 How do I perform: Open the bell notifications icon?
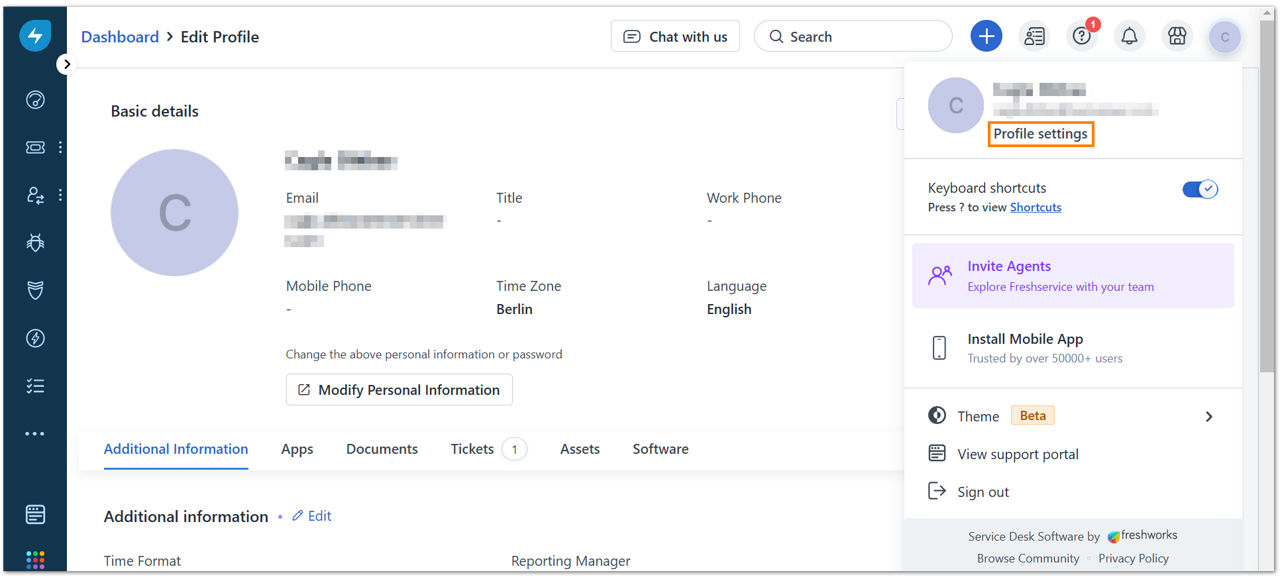(x=1129, y=37)
